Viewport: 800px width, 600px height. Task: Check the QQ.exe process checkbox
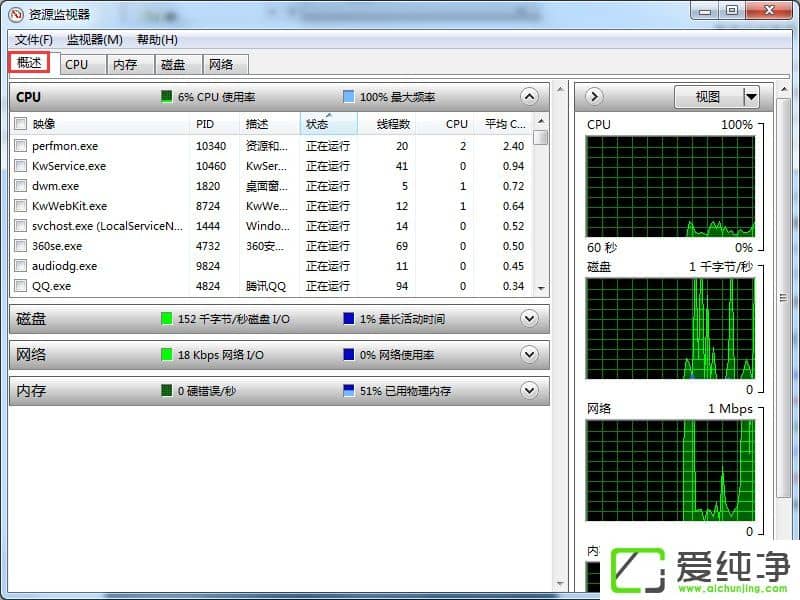point(20,286)
